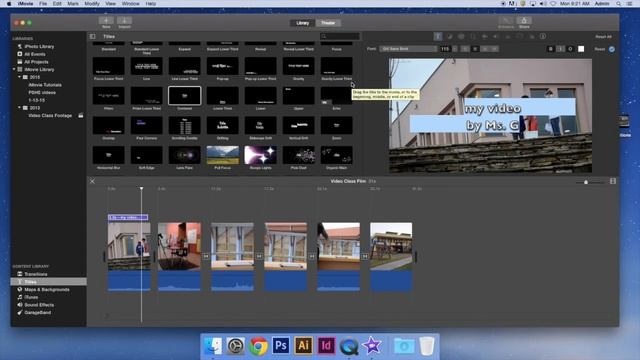Open the white font color swatch
Viewport: 640px width, 360px height.
pos(581,49)
